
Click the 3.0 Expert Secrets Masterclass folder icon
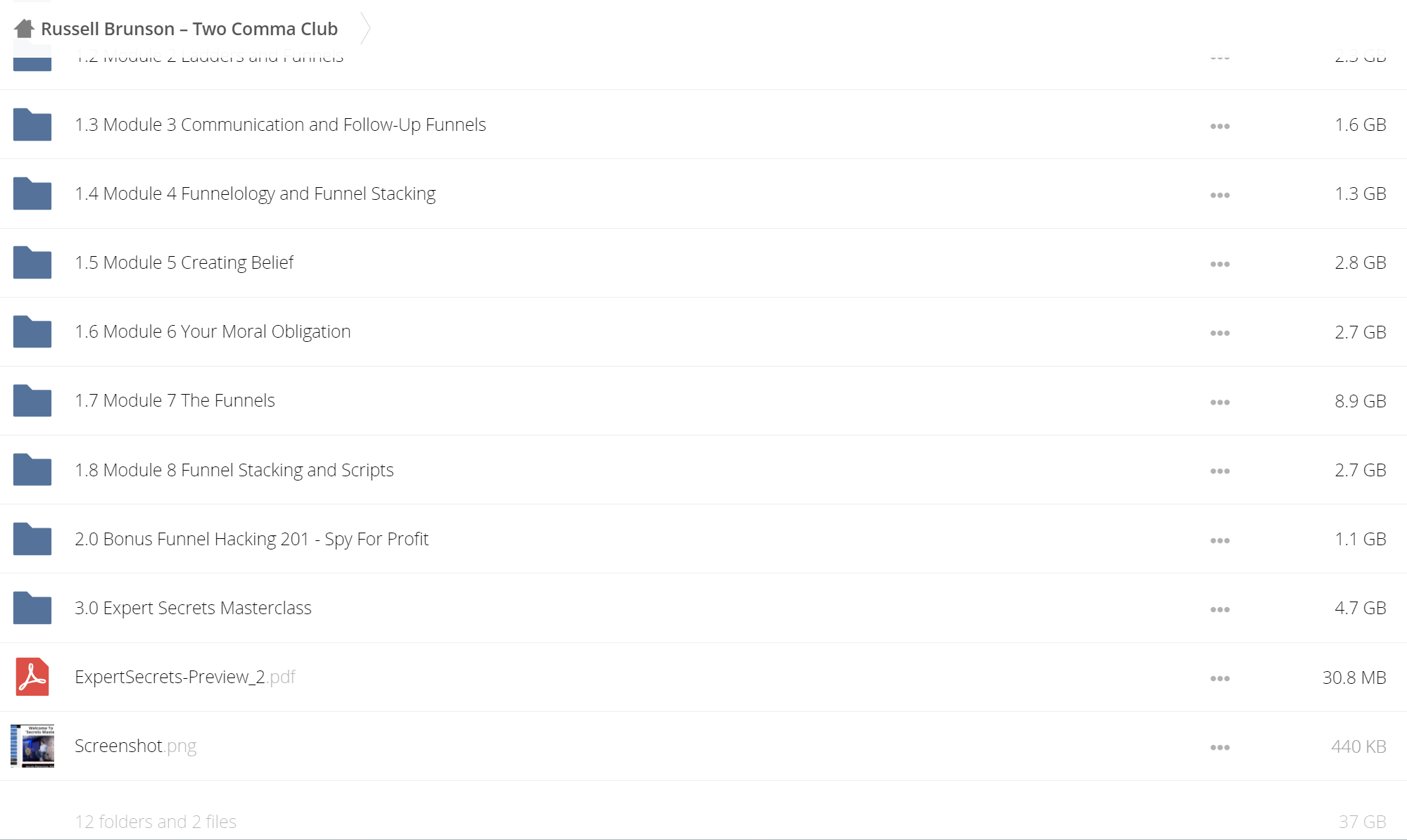point(32,608)
